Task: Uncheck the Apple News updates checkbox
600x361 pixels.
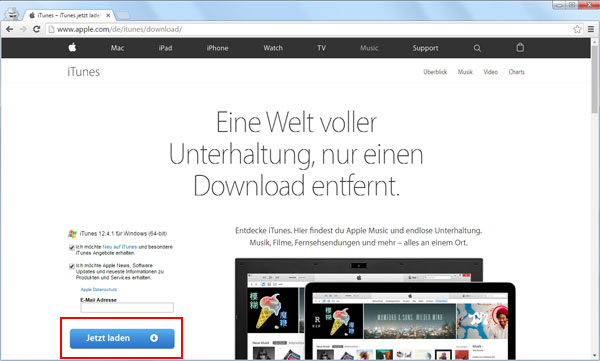Action: pyautogui.click(x=72, y=266)
